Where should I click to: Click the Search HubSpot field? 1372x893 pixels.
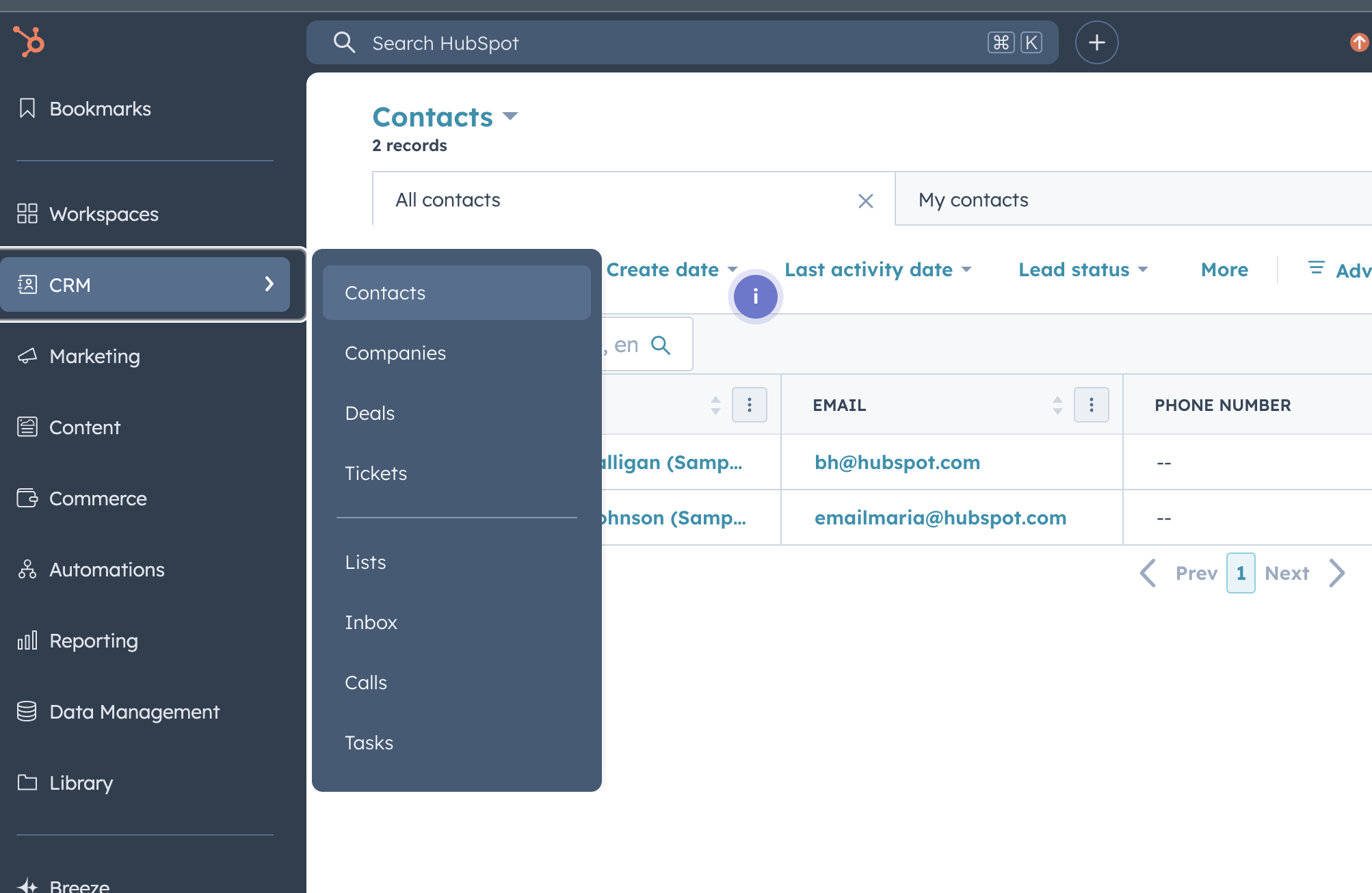682,42
